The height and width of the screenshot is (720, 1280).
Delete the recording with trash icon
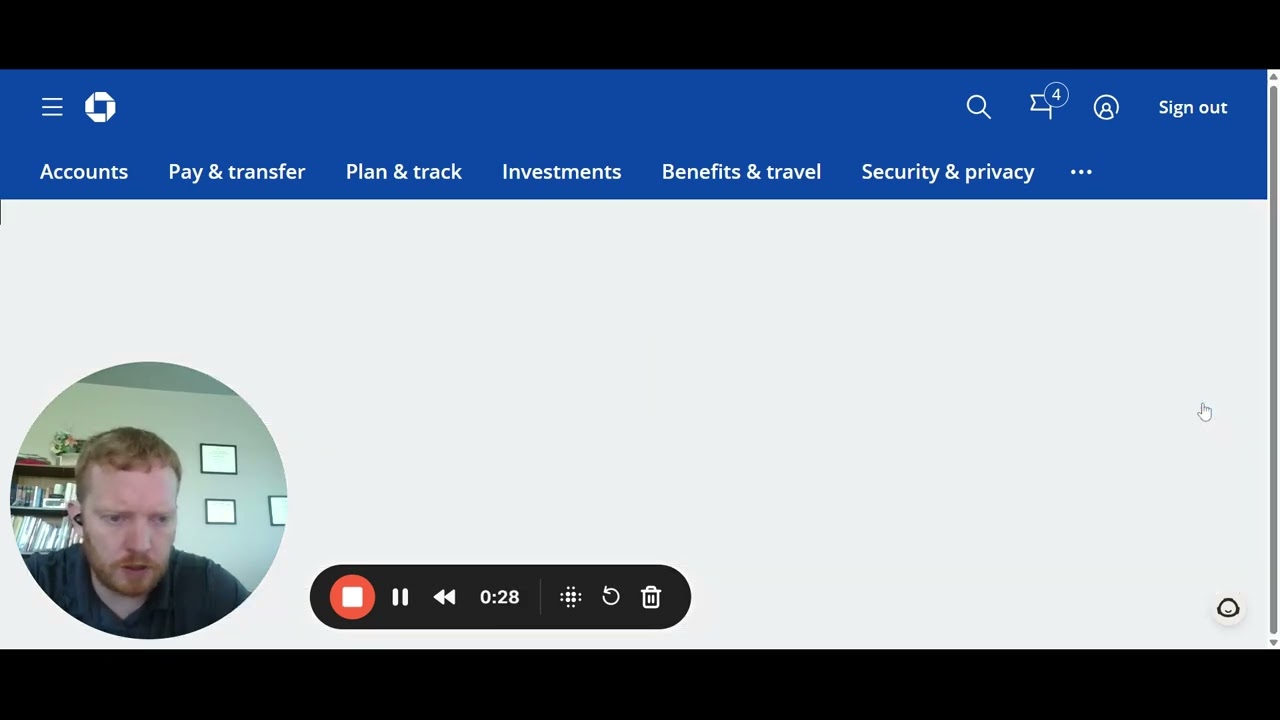651,597
